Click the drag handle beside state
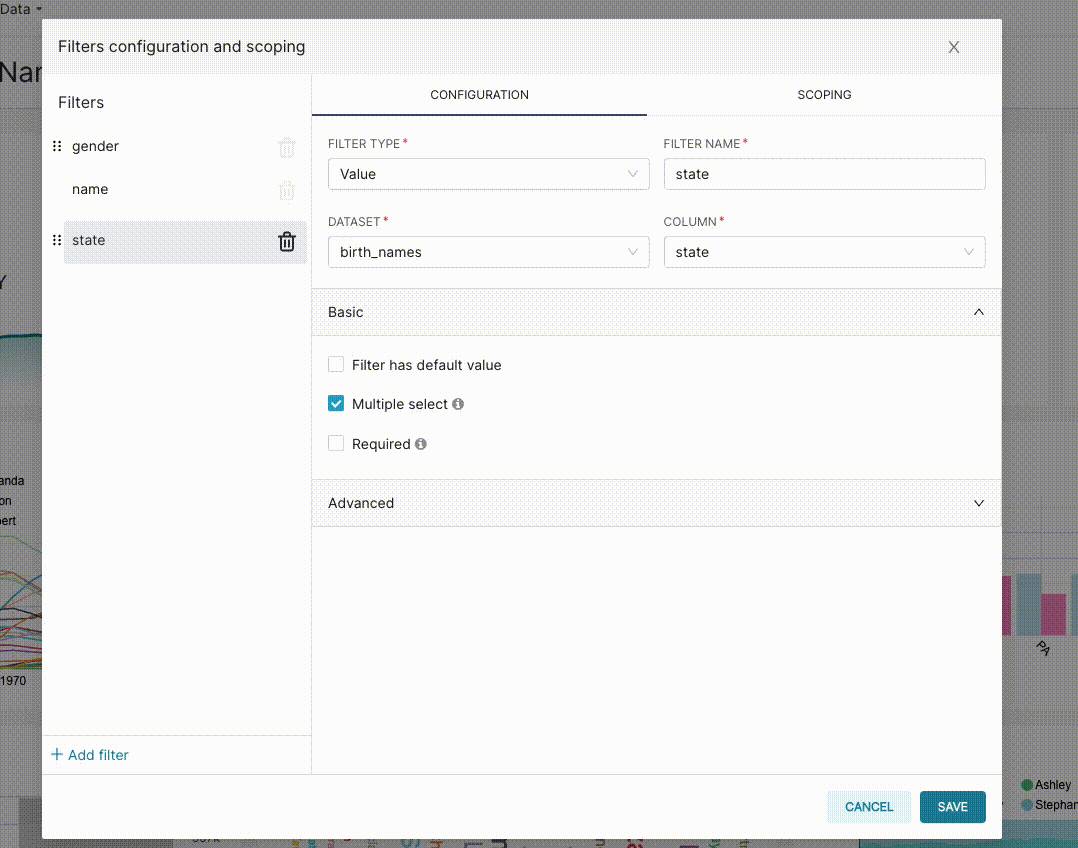 pos(57,240)
